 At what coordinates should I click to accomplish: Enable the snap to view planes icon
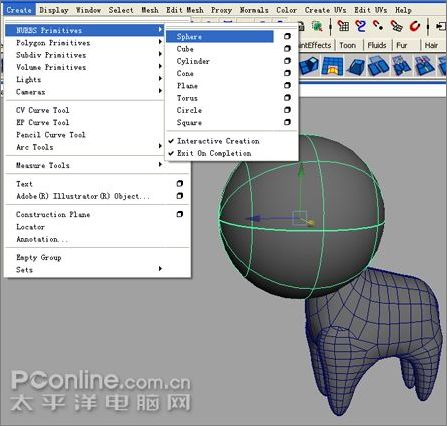tap(396, 26)
